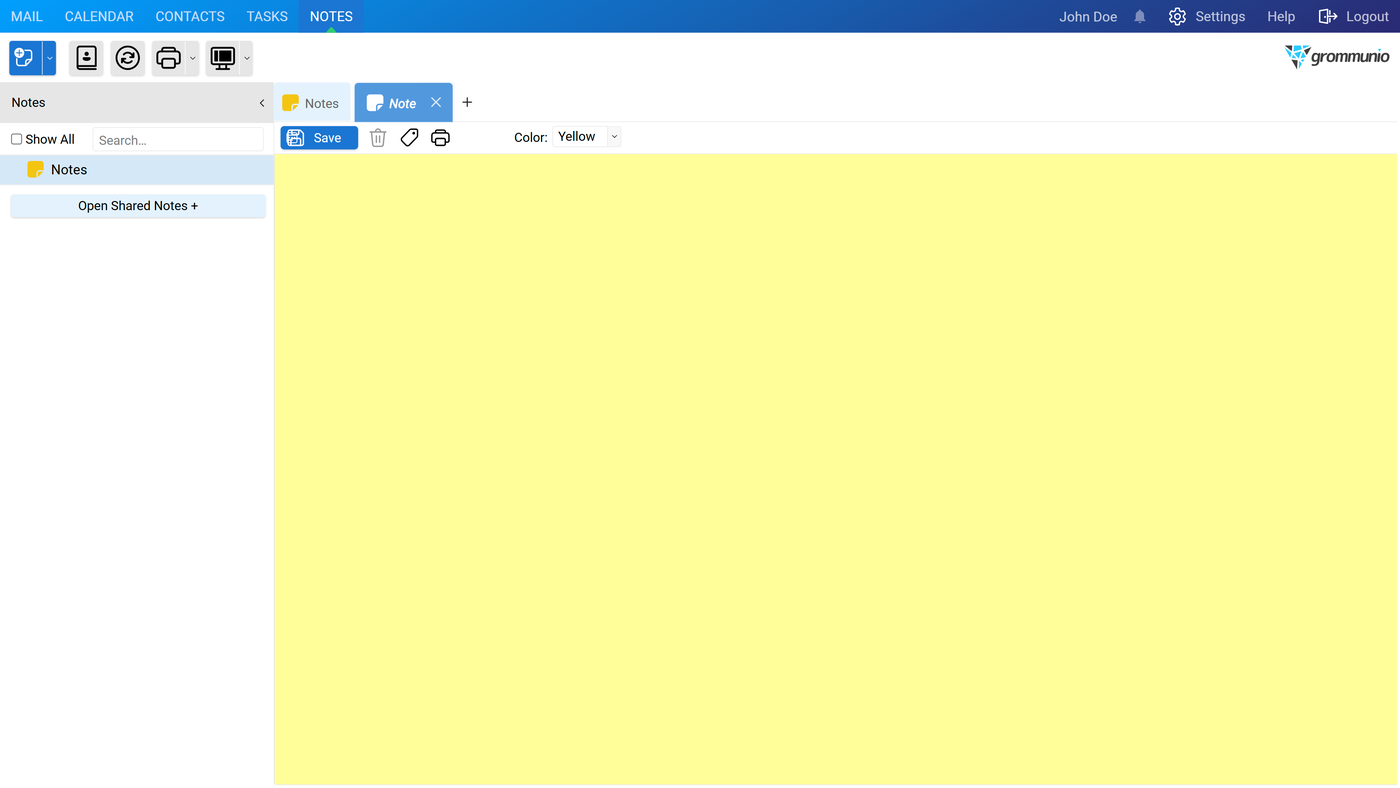Screen dimensions: 1400x788
Task: Expand the view options arrow
Action: 247,58
